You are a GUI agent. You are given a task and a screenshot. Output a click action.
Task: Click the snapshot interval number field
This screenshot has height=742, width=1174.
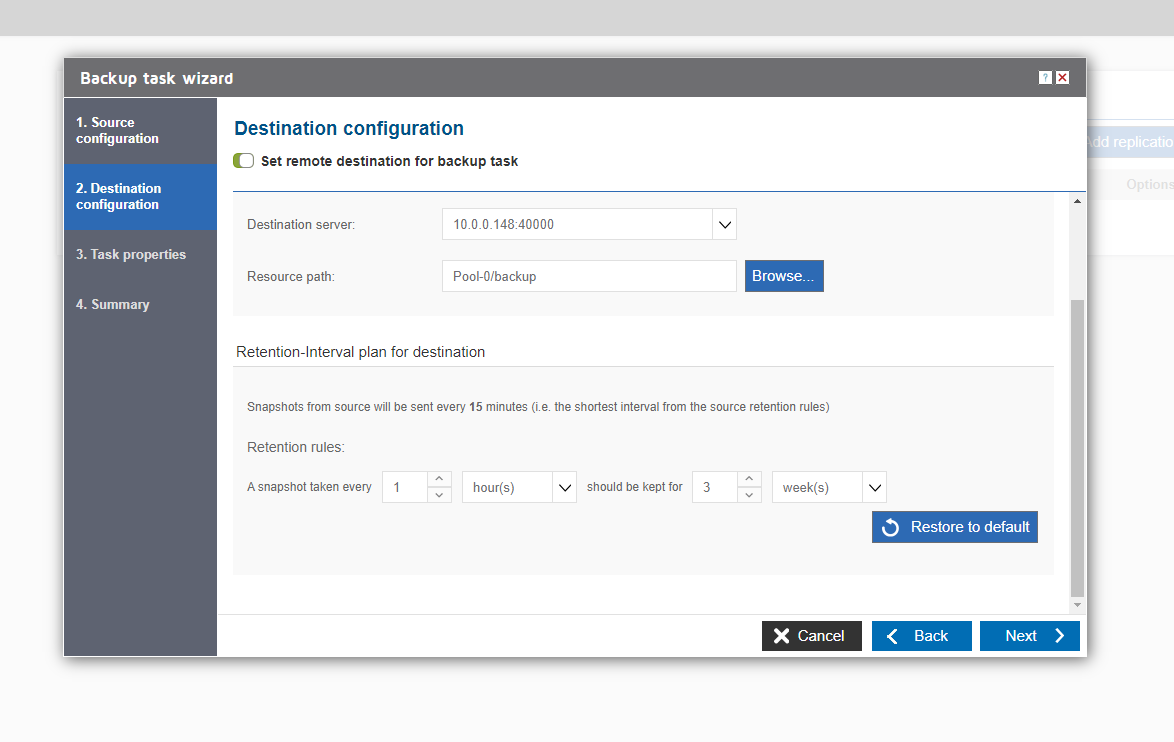pyautogui.click(x=405, y=487)
